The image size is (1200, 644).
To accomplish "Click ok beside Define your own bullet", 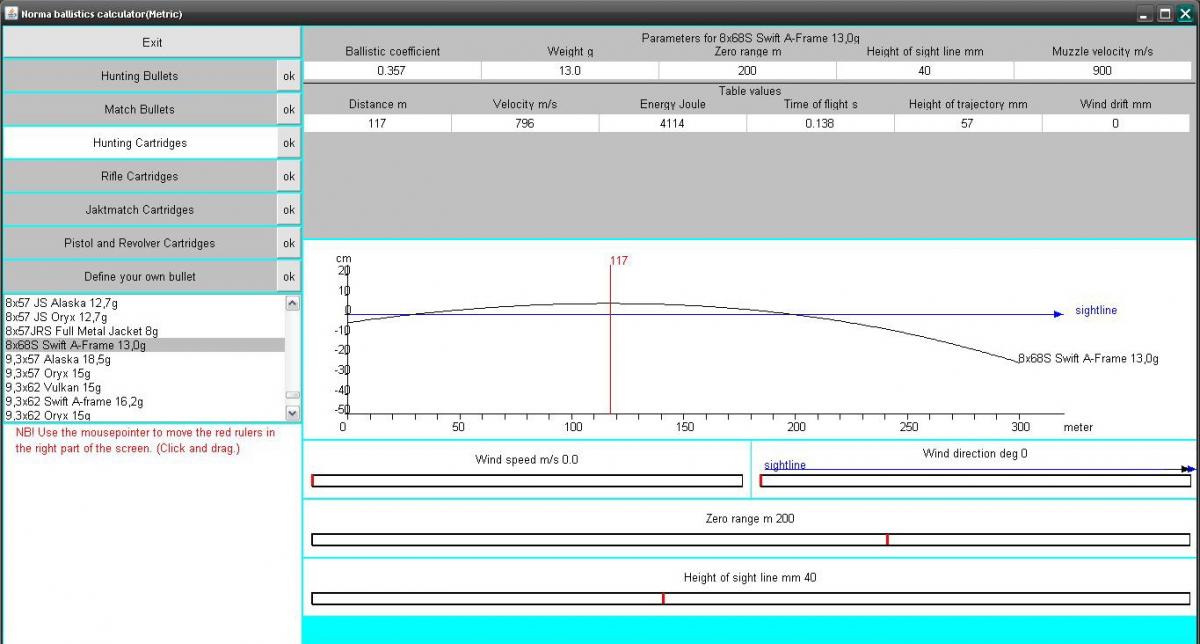I will click(x=288, y=277).
